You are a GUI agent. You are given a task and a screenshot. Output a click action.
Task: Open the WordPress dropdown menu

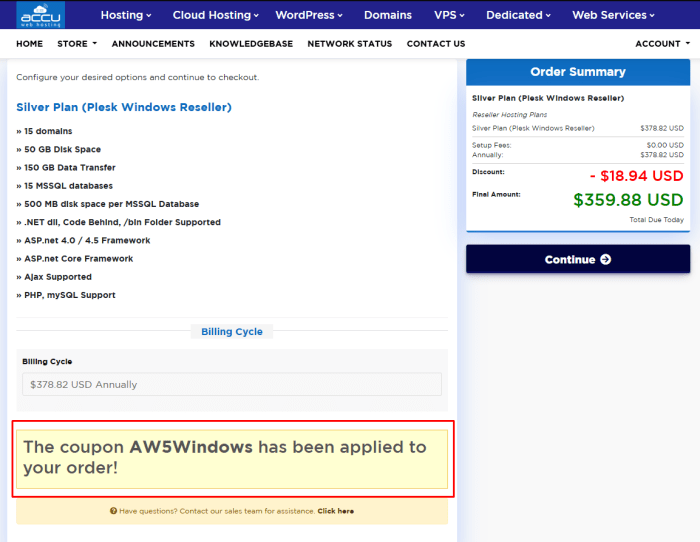309,15
